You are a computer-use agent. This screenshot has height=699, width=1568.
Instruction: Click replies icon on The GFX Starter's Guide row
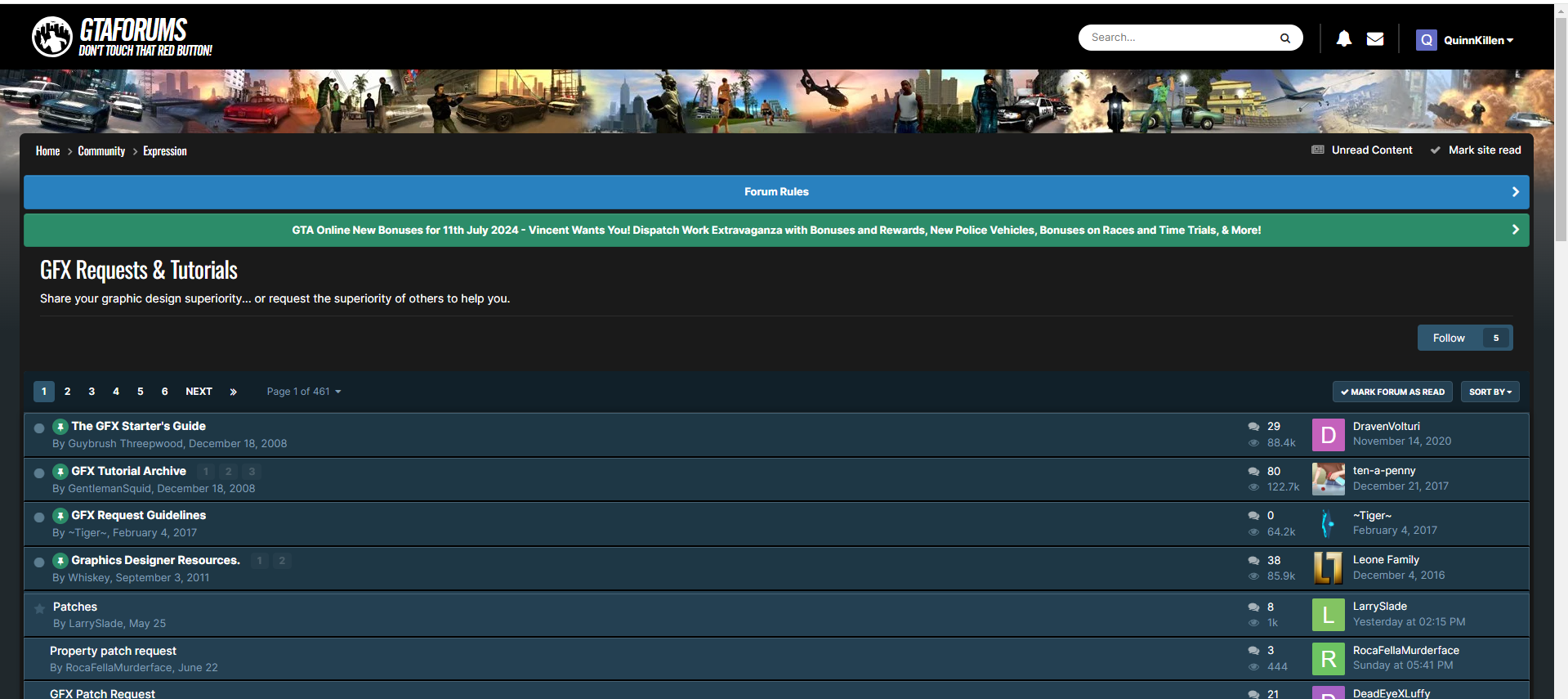[1253, 427]
